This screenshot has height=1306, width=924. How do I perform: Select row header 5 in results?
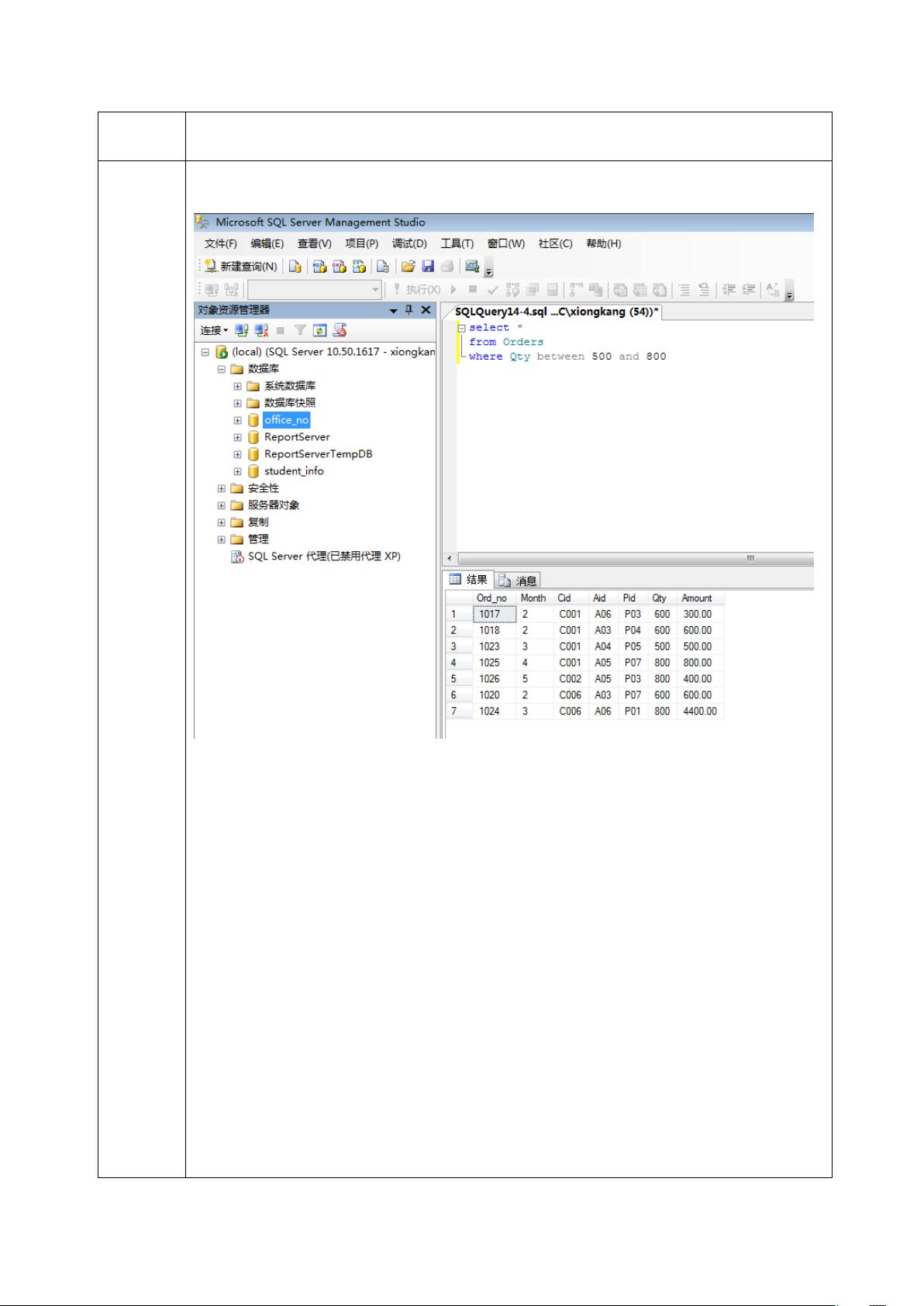459,679
